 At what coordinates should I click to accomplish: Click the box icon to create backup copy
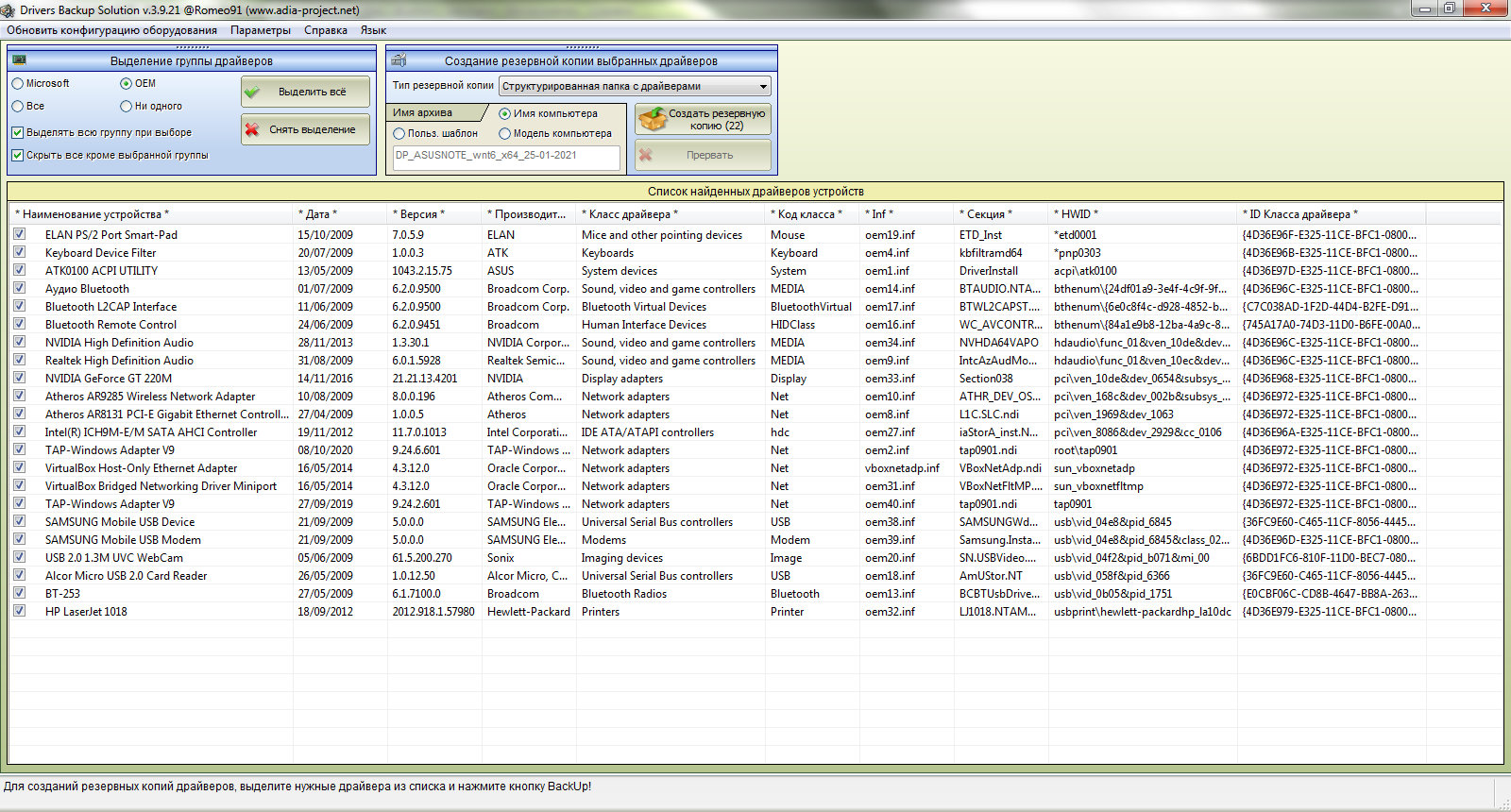(652, 119)
